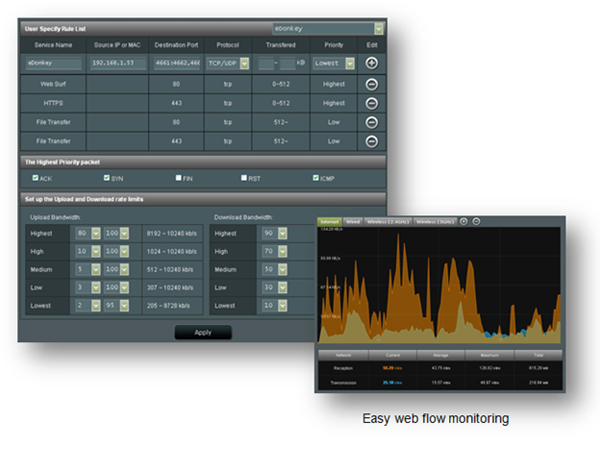Remove the File Transfer port 80 rule

click(x=372, y=121)
